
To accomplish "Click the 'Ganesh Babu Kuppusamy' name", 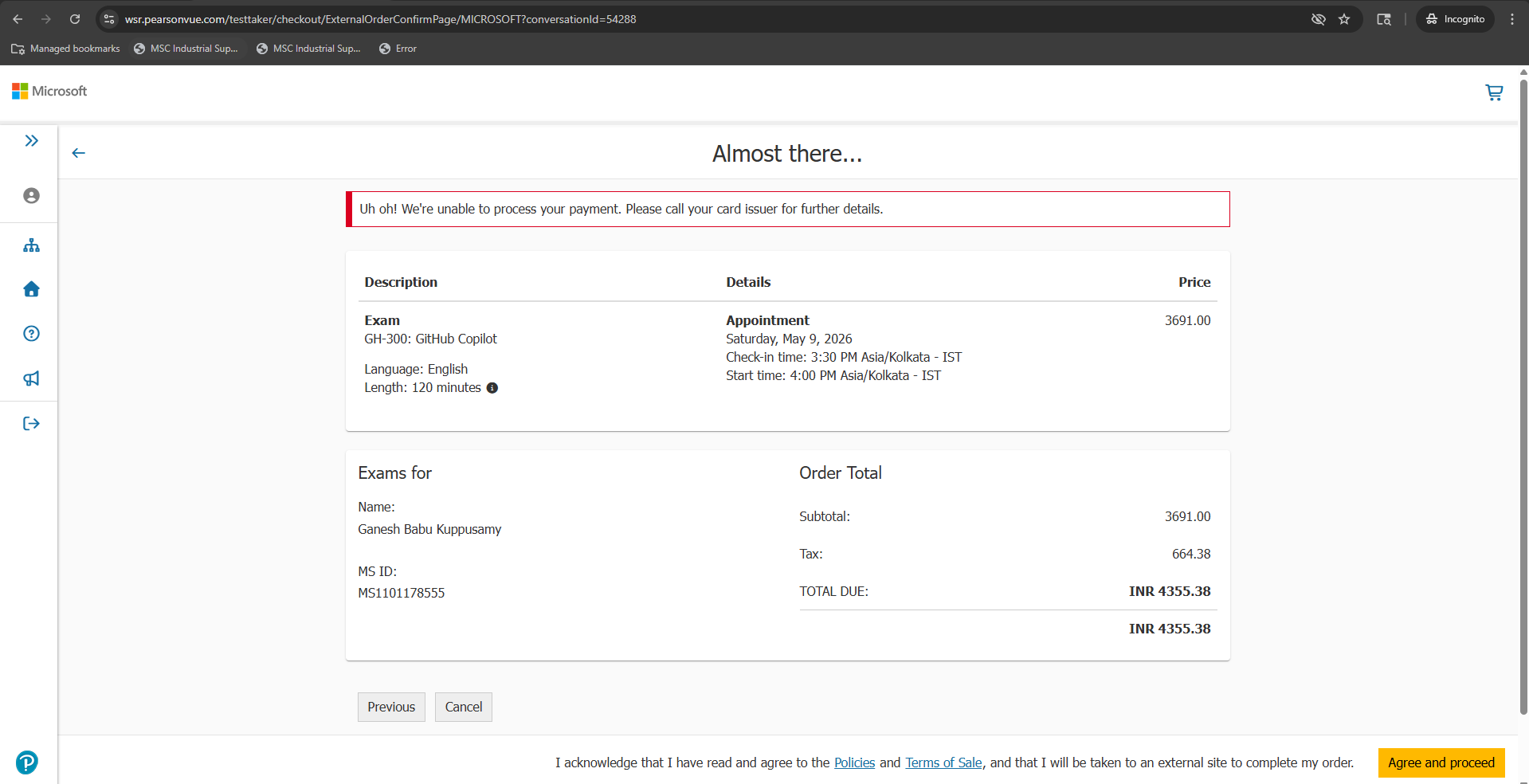I will [x=429, y=529].
